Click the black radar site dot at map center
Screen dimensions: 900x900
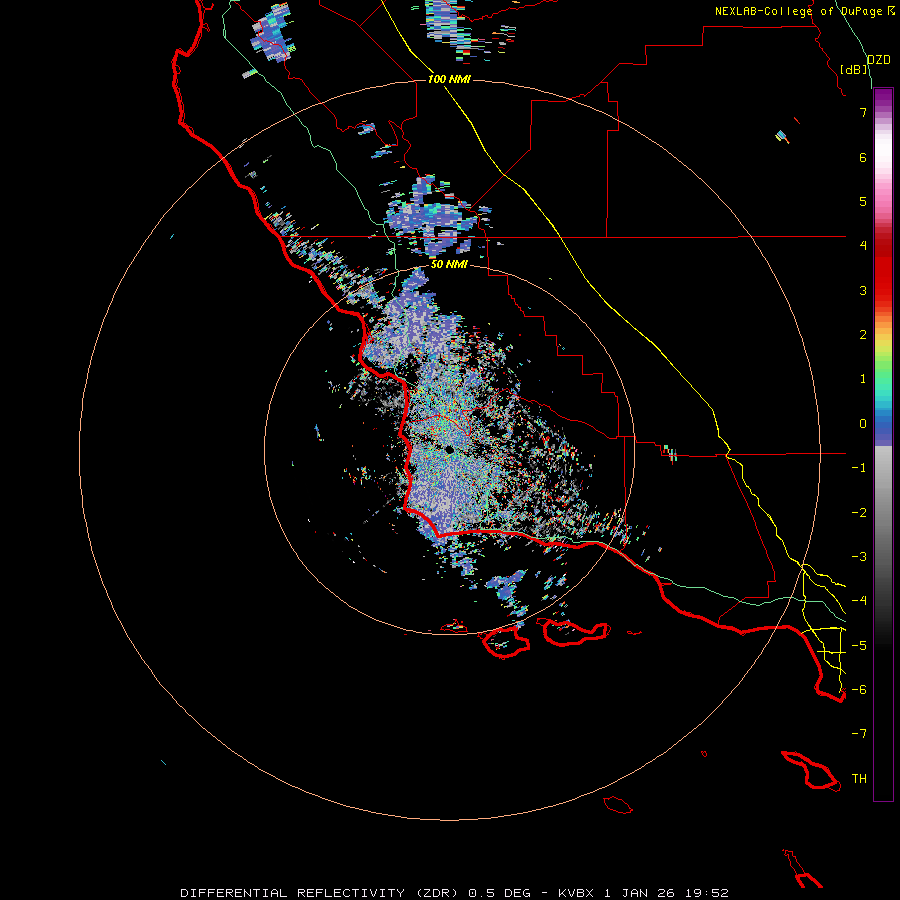tap(450, 450)
